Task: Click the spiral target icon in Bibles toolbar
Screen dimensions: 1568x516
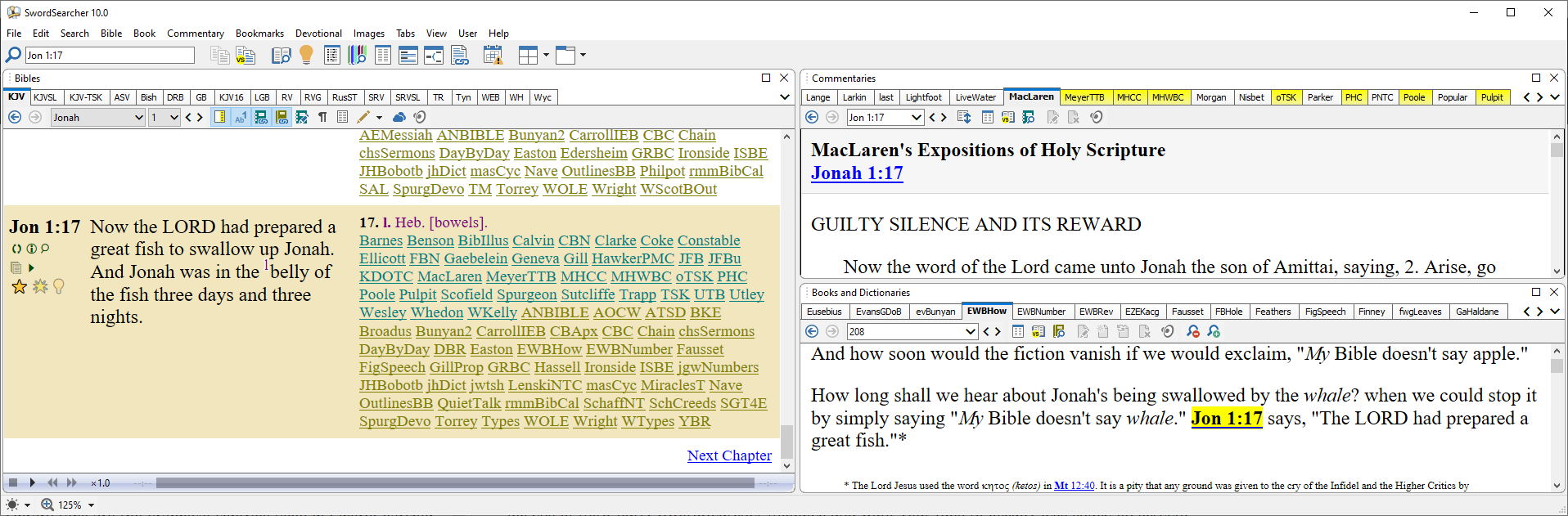Action: point(420,117)
